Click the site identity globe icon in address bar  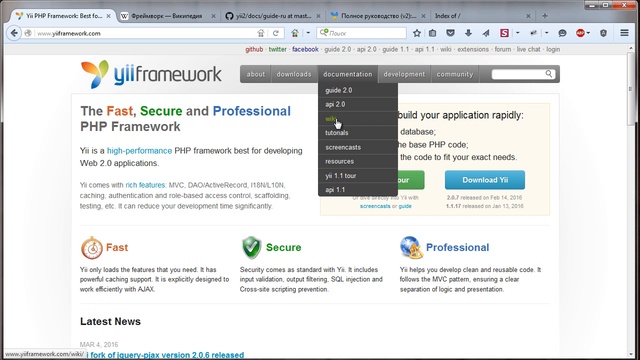(x=28, y=33)
